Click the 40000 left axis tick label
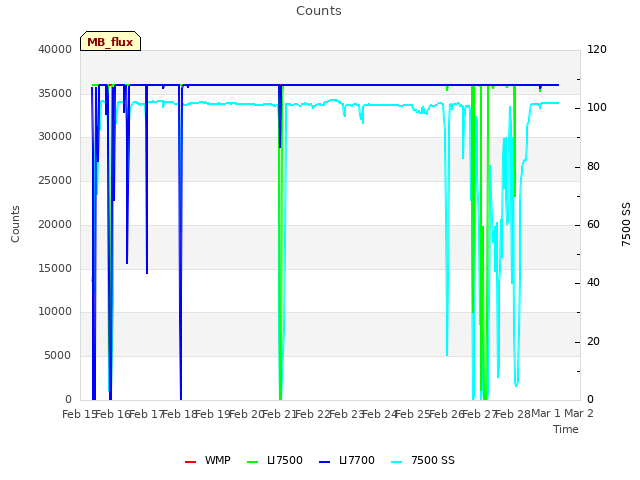 [x=55, y=49]
